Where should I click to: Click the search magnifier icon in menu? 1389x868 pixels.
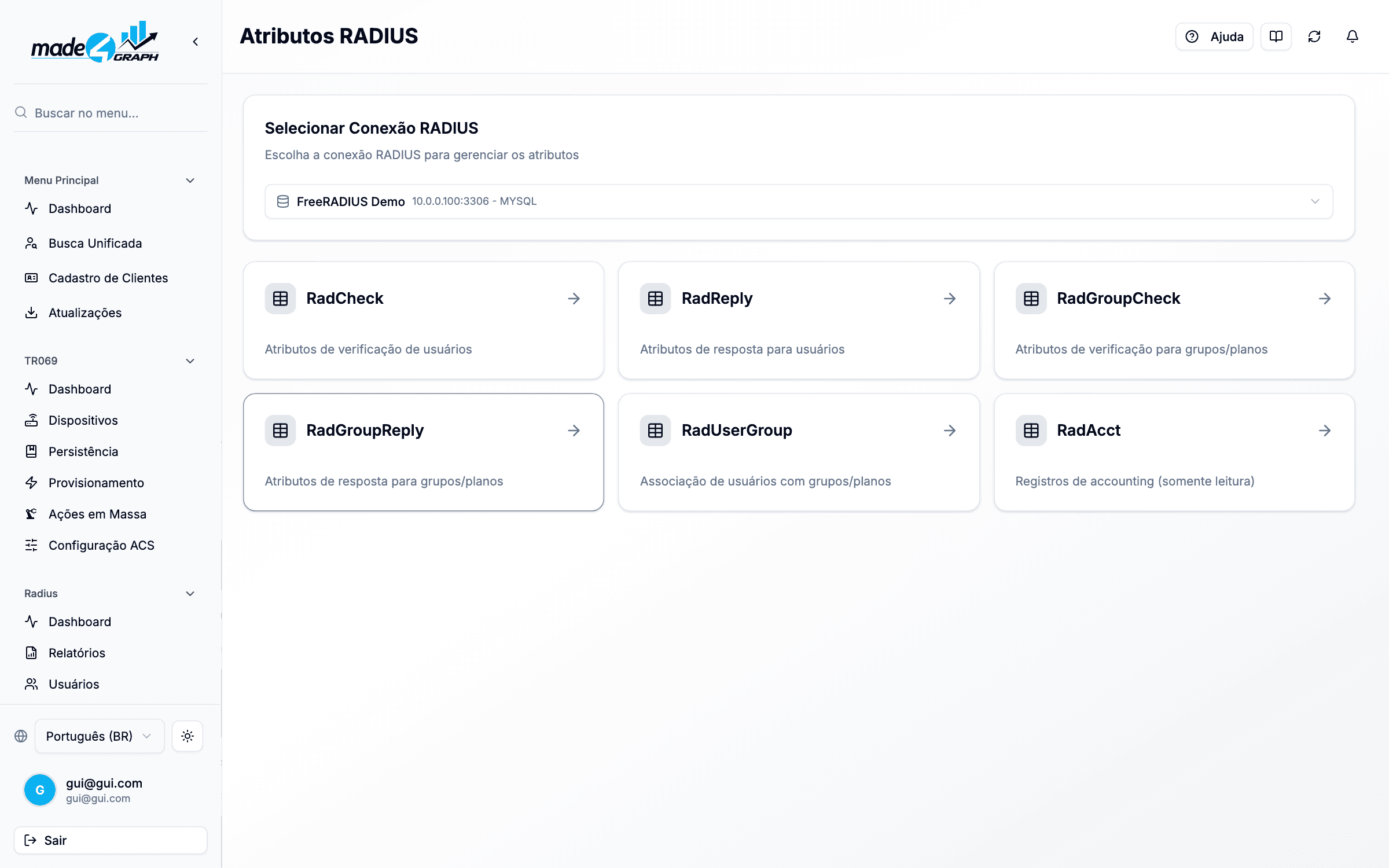click(21, 112)
